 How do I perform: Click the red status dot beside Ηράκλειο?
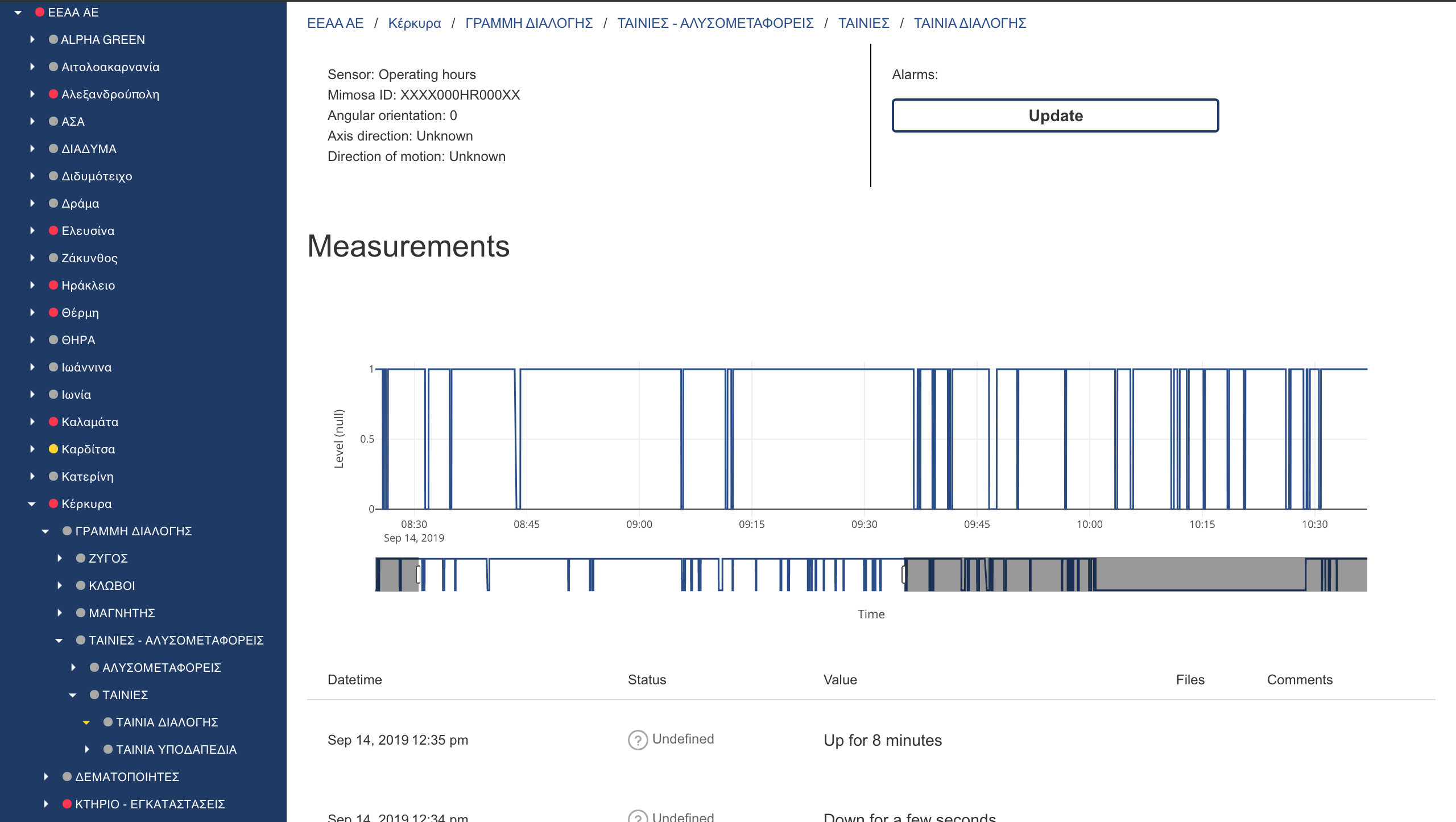pyautogui.click(x=53, y=286)
